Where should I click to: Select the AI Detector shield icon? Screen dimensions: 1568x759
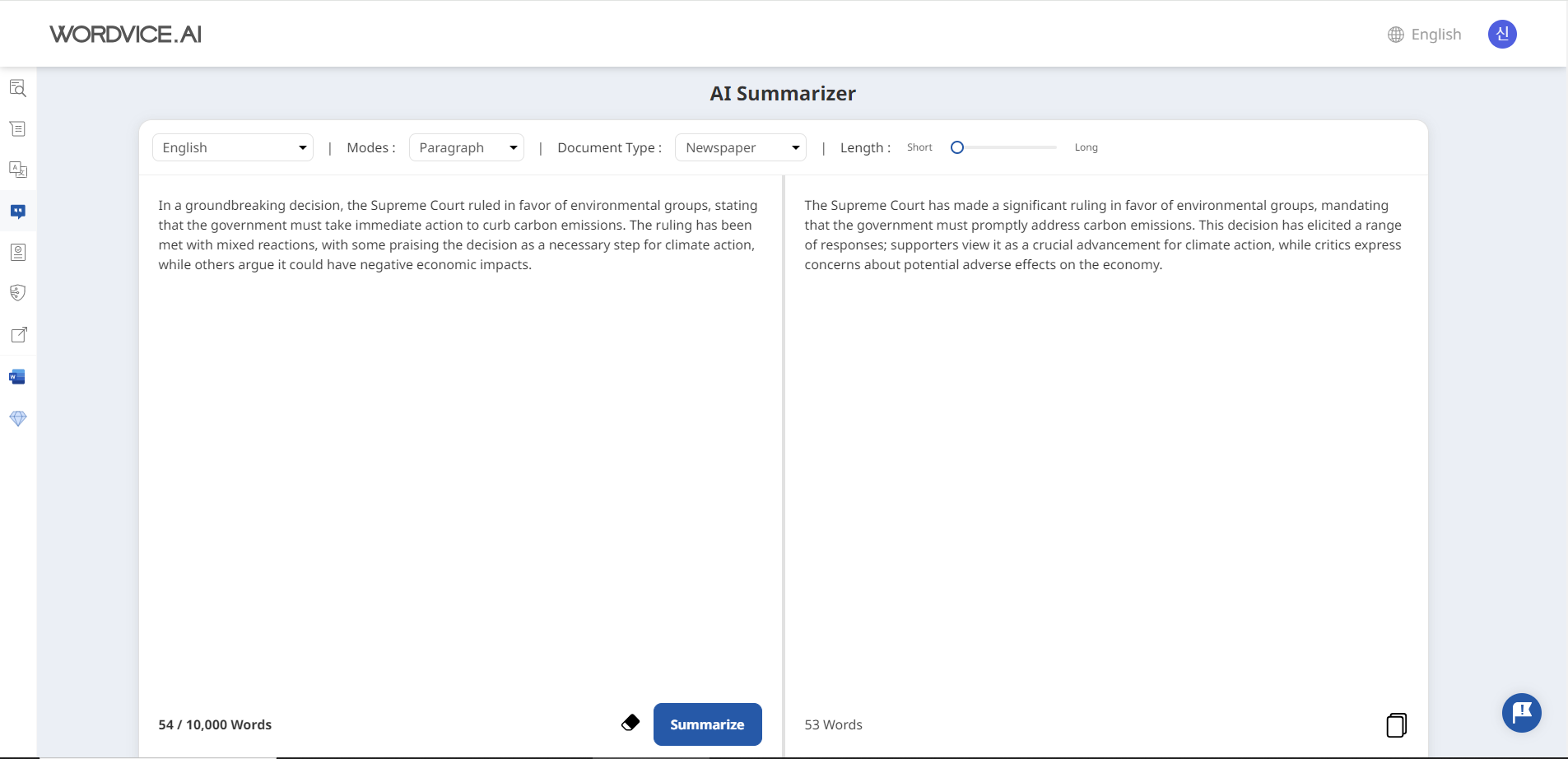[17, 293]
